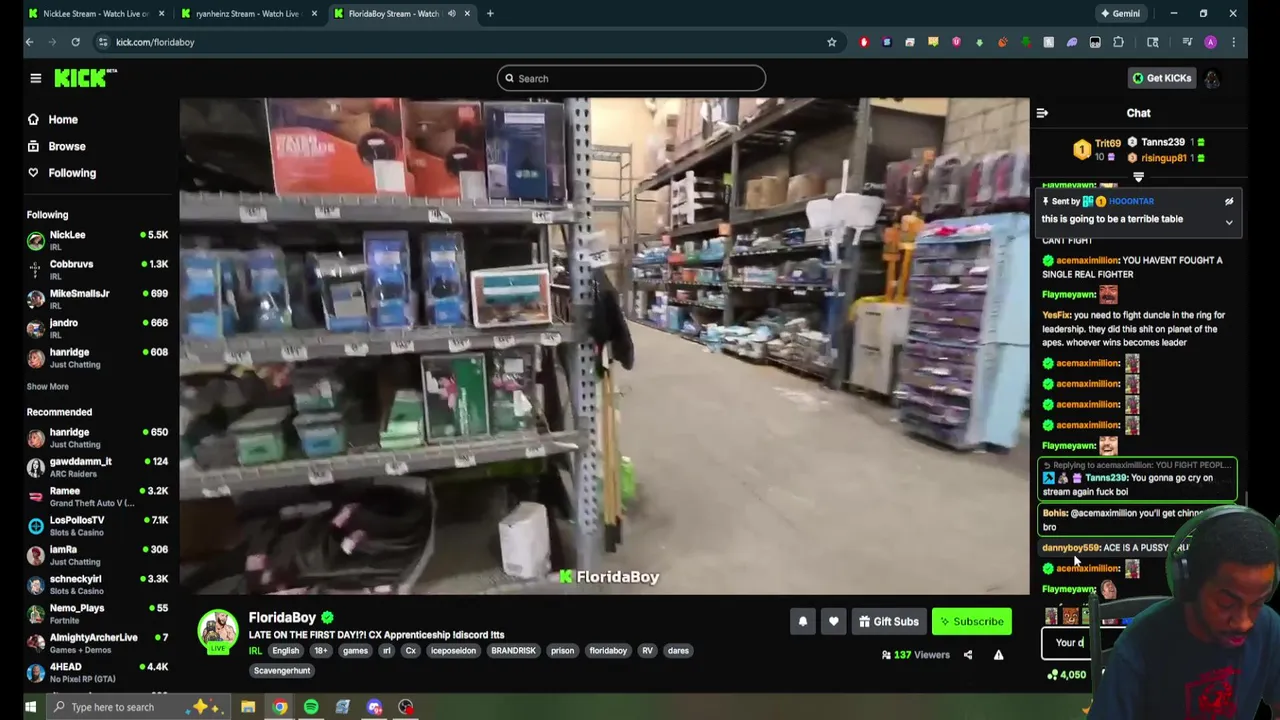The height and width of the screenshot is (720, 1280).
Task: Click YesFix username in chat
Action: [1055, 315]
